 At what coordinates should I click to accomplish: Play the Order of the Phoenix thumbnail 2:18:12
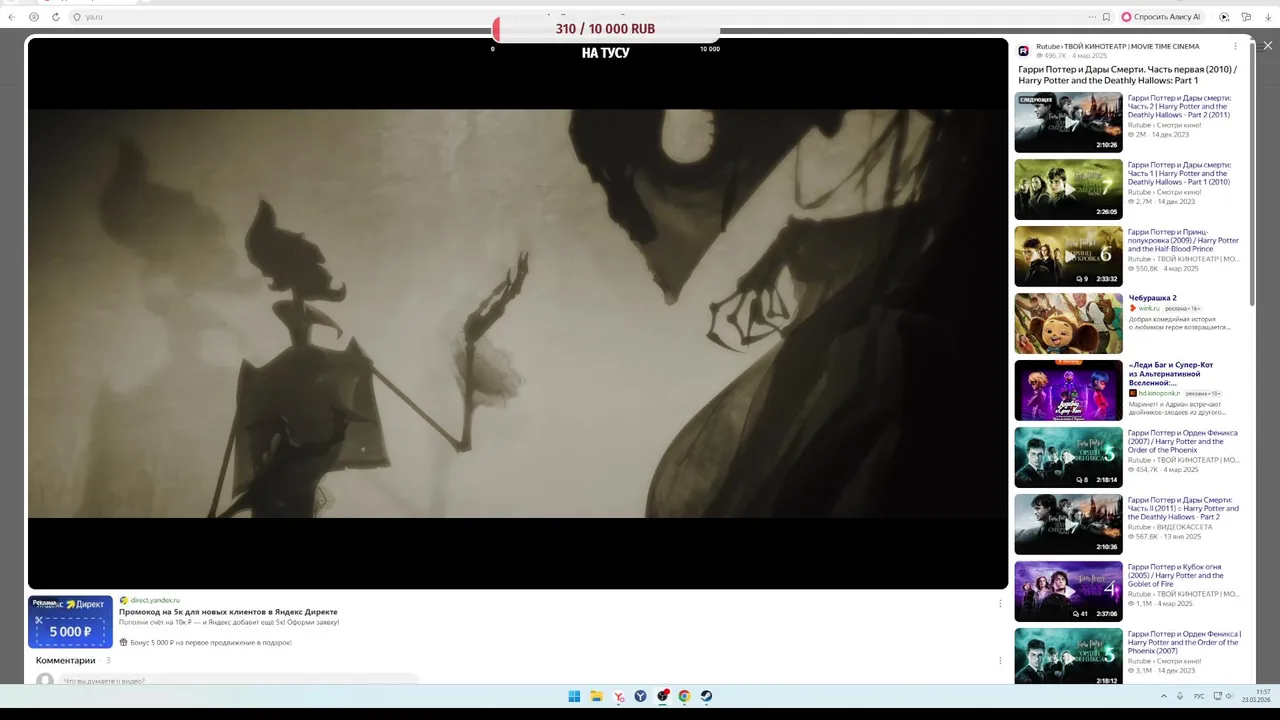(x=1068, y=656)
